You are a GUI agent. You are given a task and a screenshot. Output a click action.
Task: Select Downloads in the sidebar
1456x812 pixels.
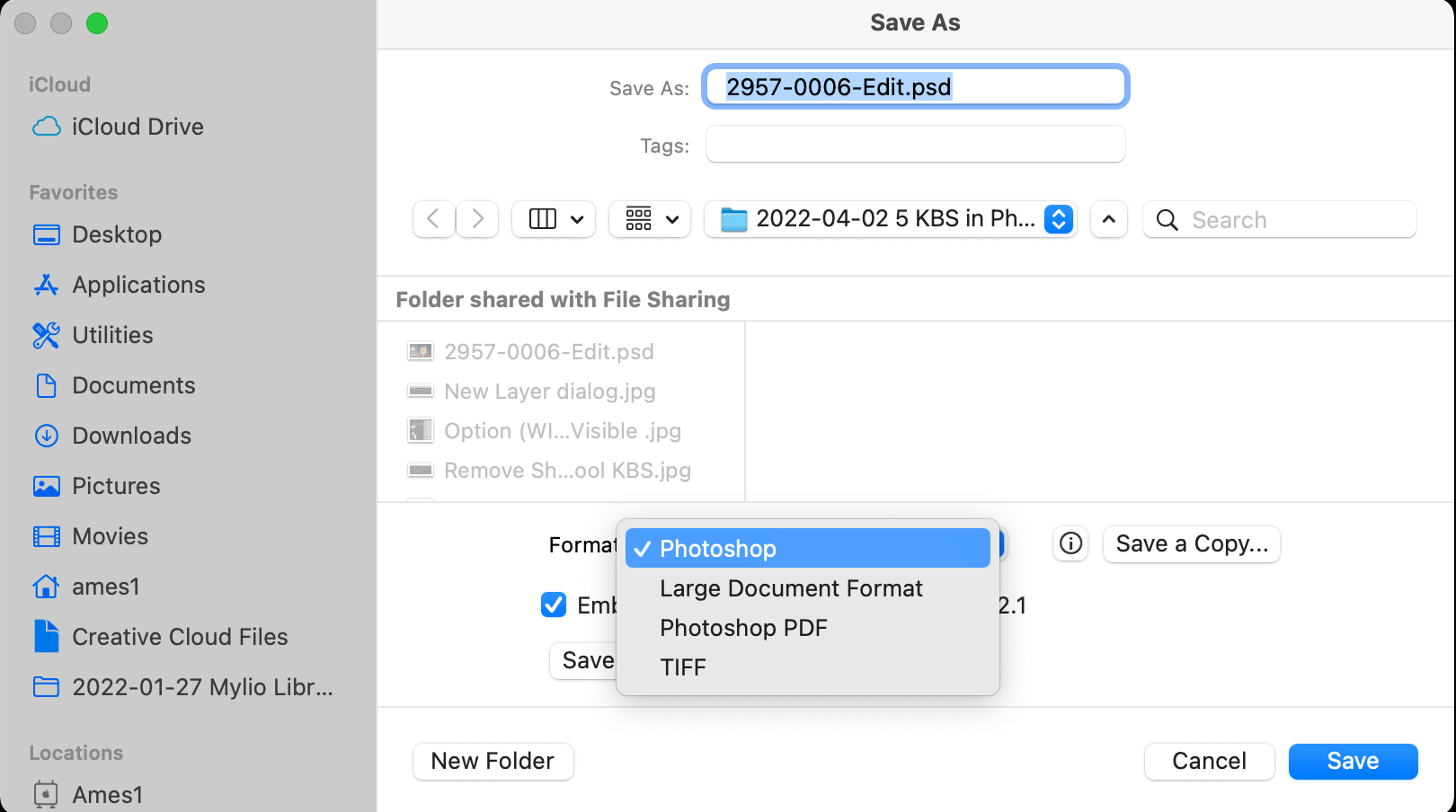pos(131,436)
